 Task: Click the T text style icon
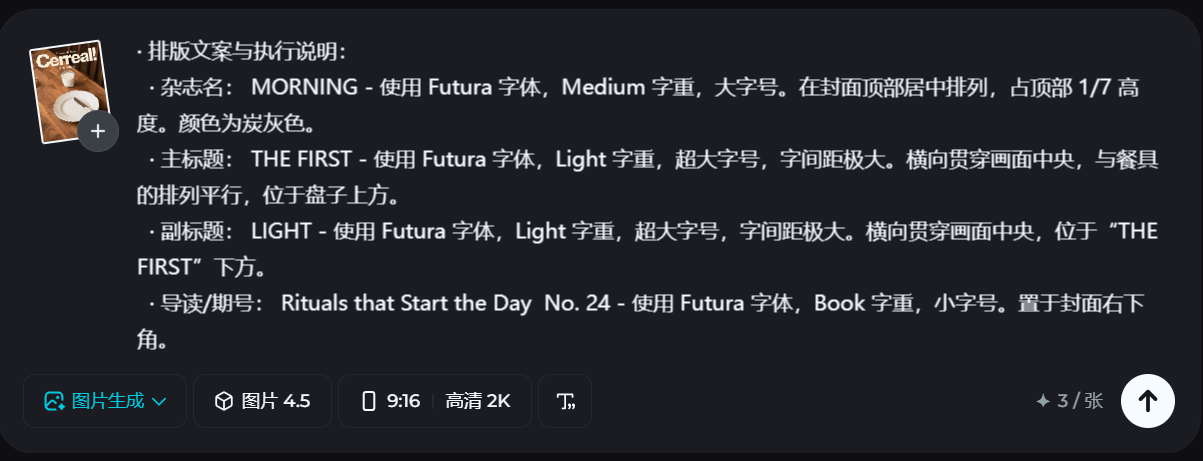(565, 401)
